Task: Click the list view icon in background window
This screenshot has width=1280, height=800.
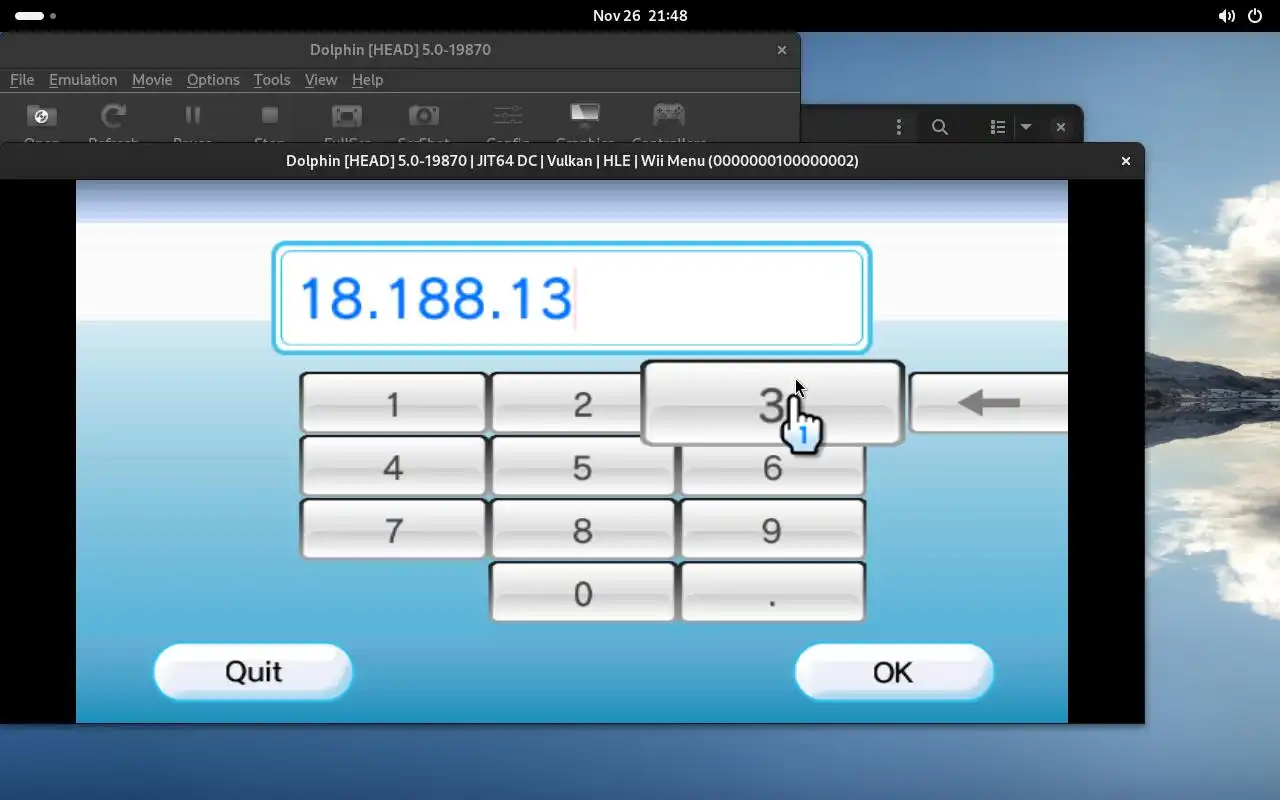Action: click(997, 127)
